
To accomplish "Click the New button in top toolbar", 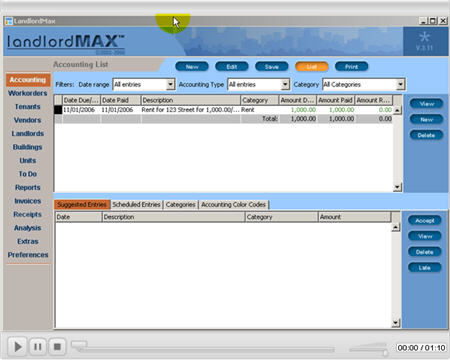I will [192, 67].
